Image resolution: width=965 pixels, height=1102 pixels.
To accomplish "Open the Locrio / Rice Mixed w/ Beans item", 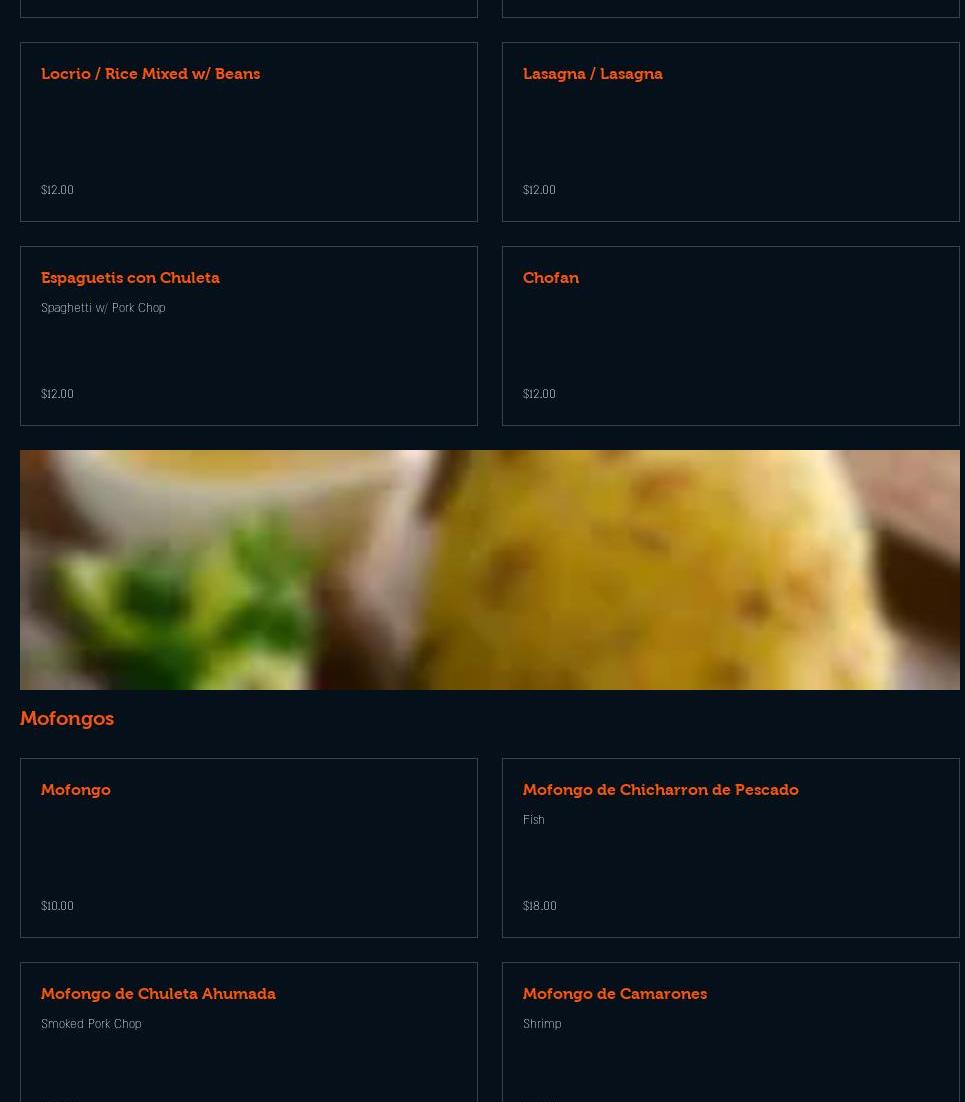I will tap(150, 74).
